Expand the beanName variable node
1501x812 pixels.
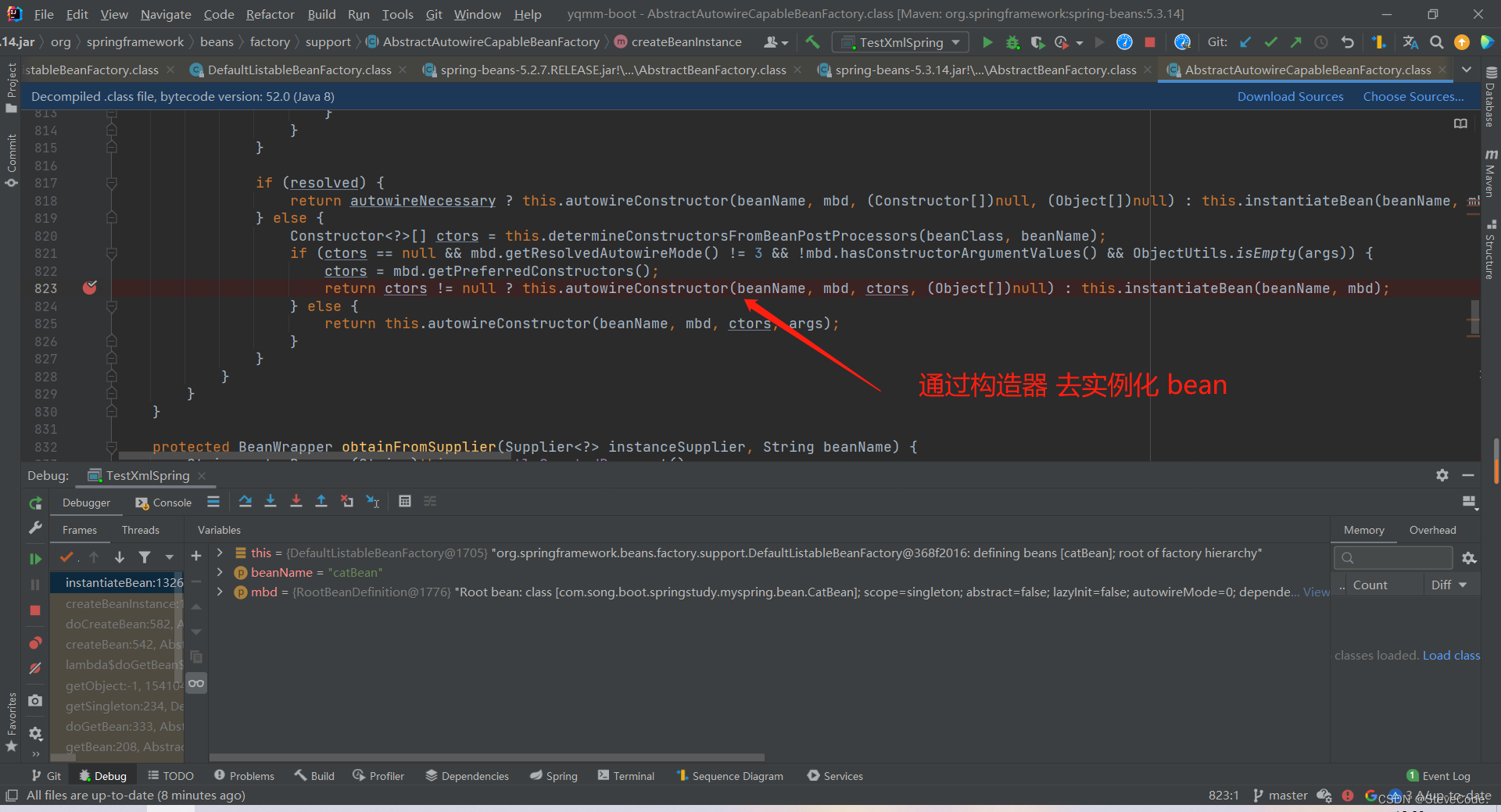pos(220,572)
